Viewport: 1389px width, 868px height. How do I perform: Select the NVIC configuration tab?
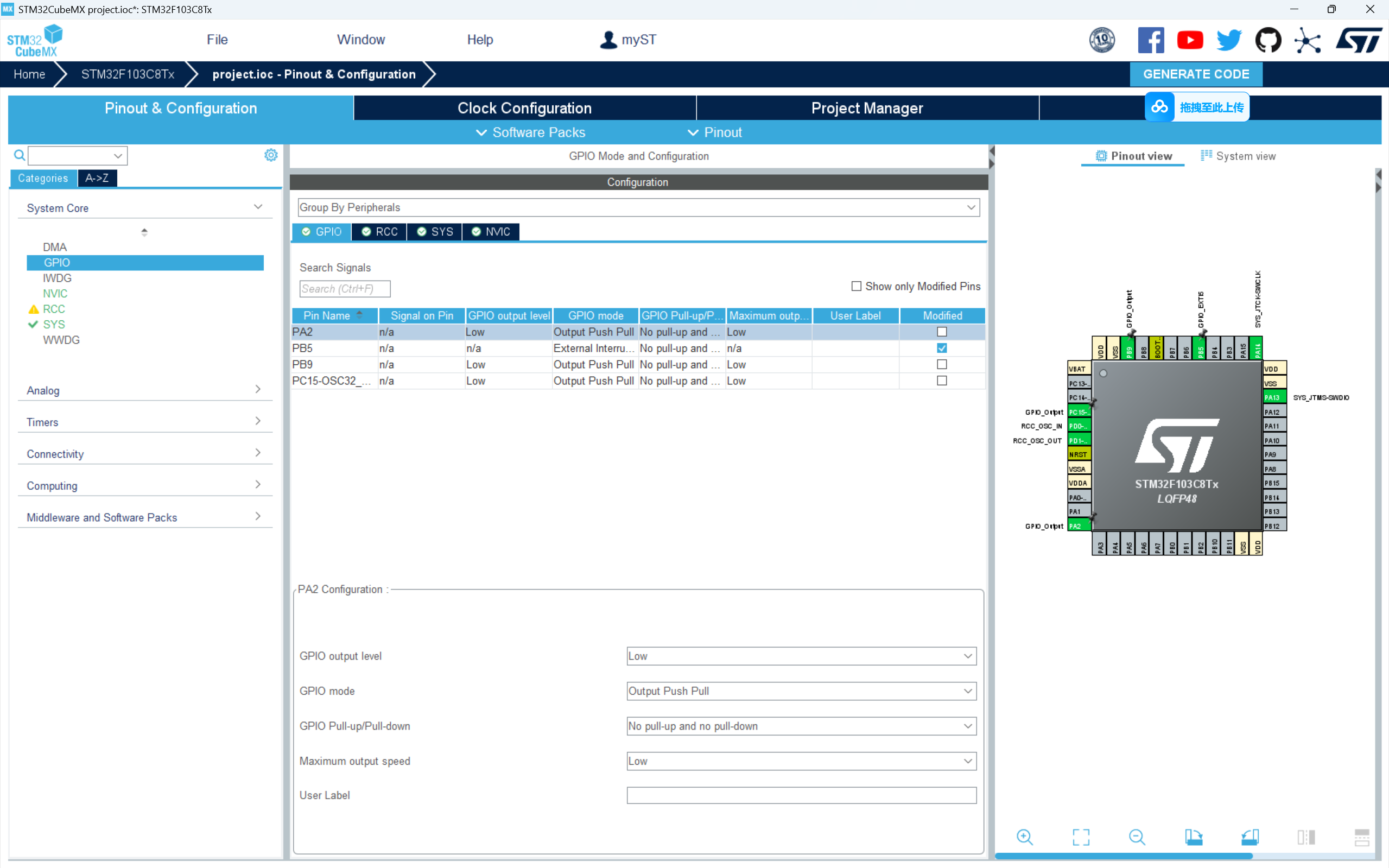point(491,231)
